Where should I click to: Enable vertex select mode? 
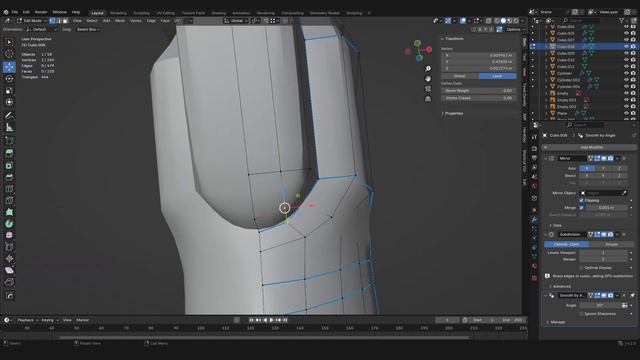pyautogui.click(x=52, y=21)
